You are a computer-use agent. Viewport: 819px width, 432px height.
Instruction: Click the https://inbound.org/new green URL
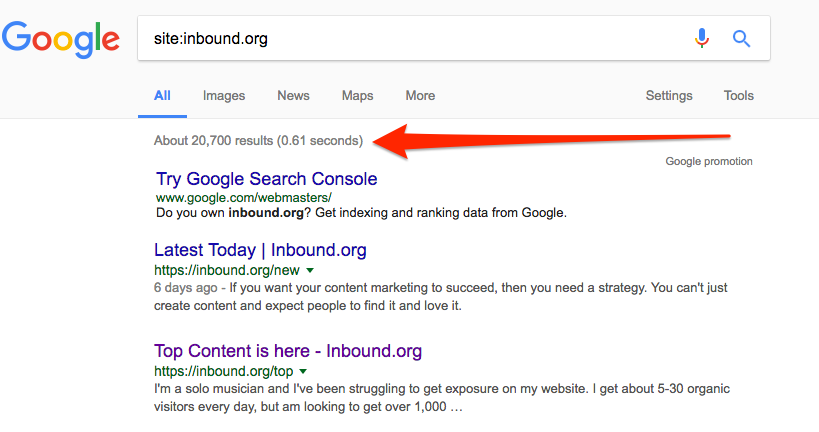(x=227, y=270)
